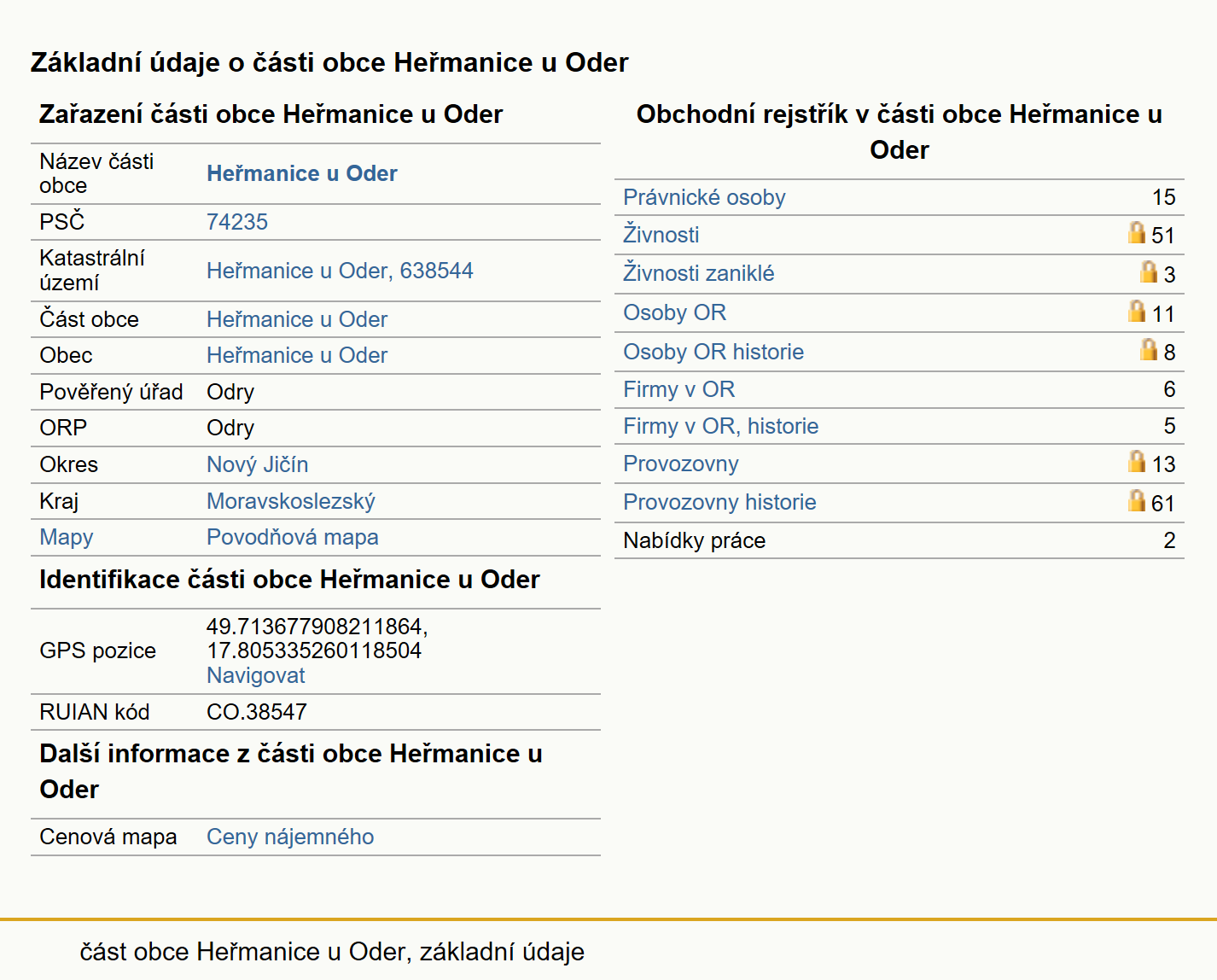The image size is (1217, 980).
Task: Open the Moravskoslezský region link
Action: 291,501
